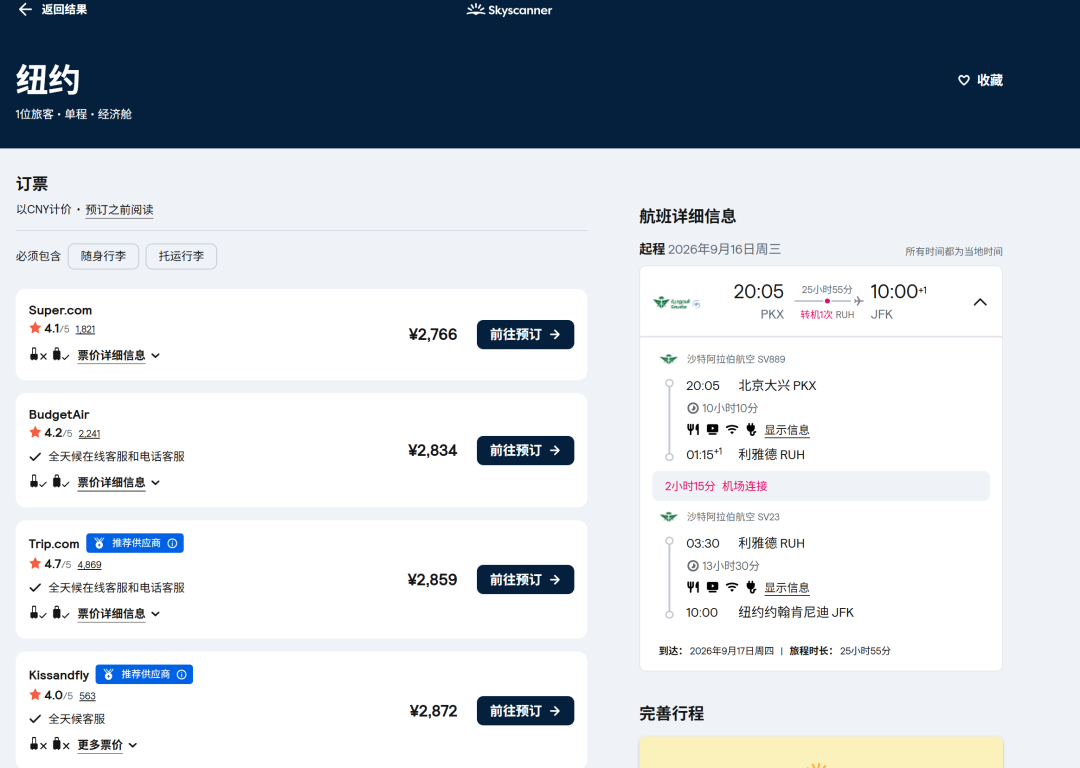Click the ¥2,766 price for Super.com
This screenshot has height=768, width=1080.
click(433, 334)
